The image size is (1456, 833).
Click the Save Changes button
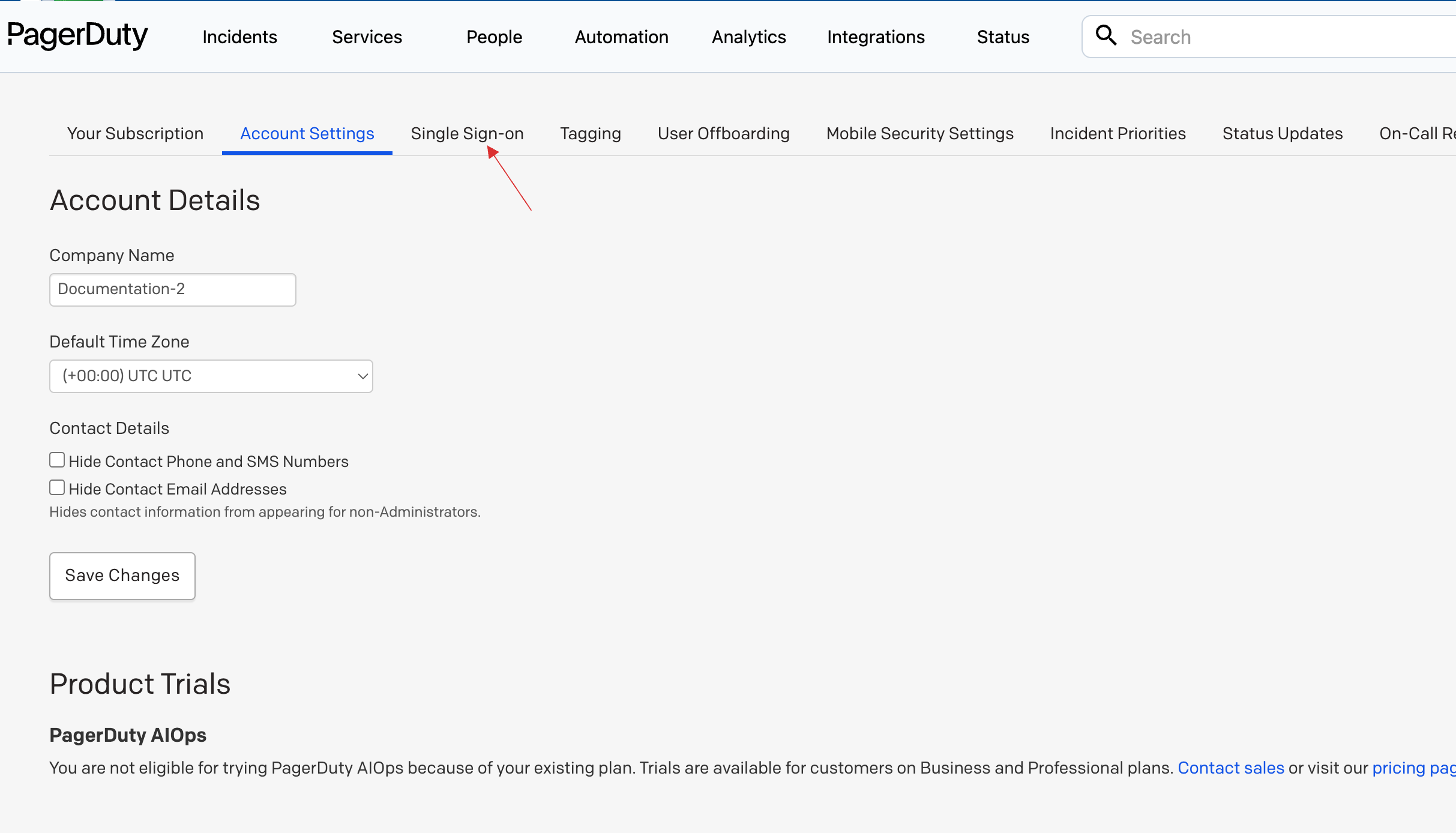click(122, 576)
